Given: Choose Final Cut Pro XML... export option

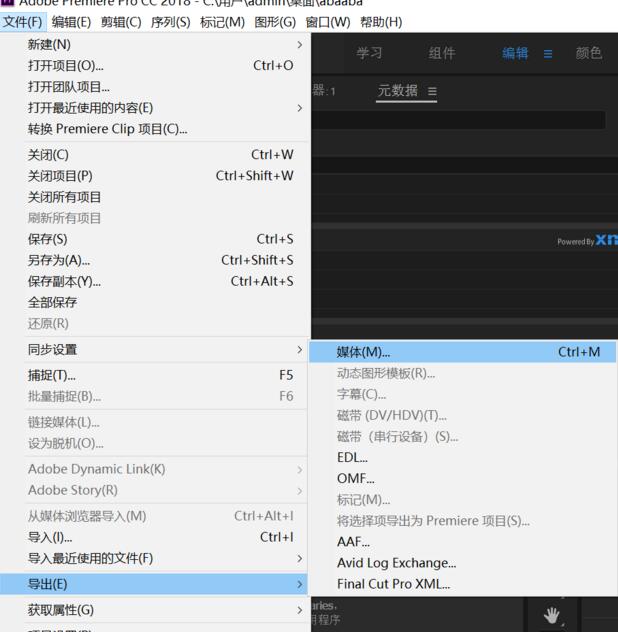Looking at the screenshot, I should [x=462, y=584].
